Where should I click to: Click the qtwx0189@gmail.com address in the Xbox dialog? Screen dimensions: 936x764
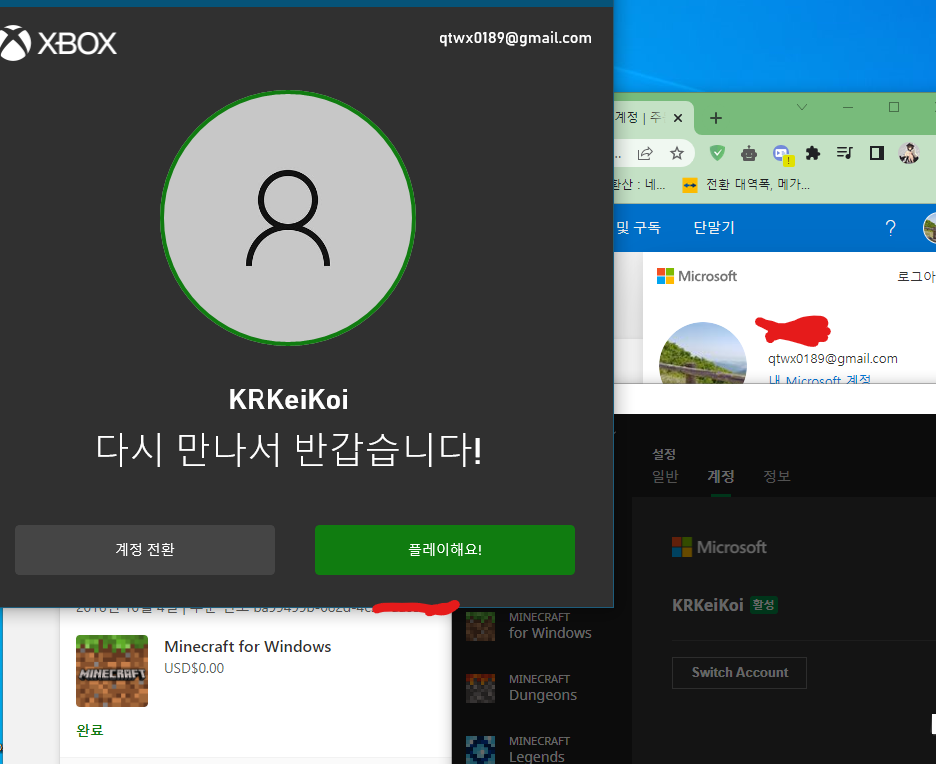point(515,38)
